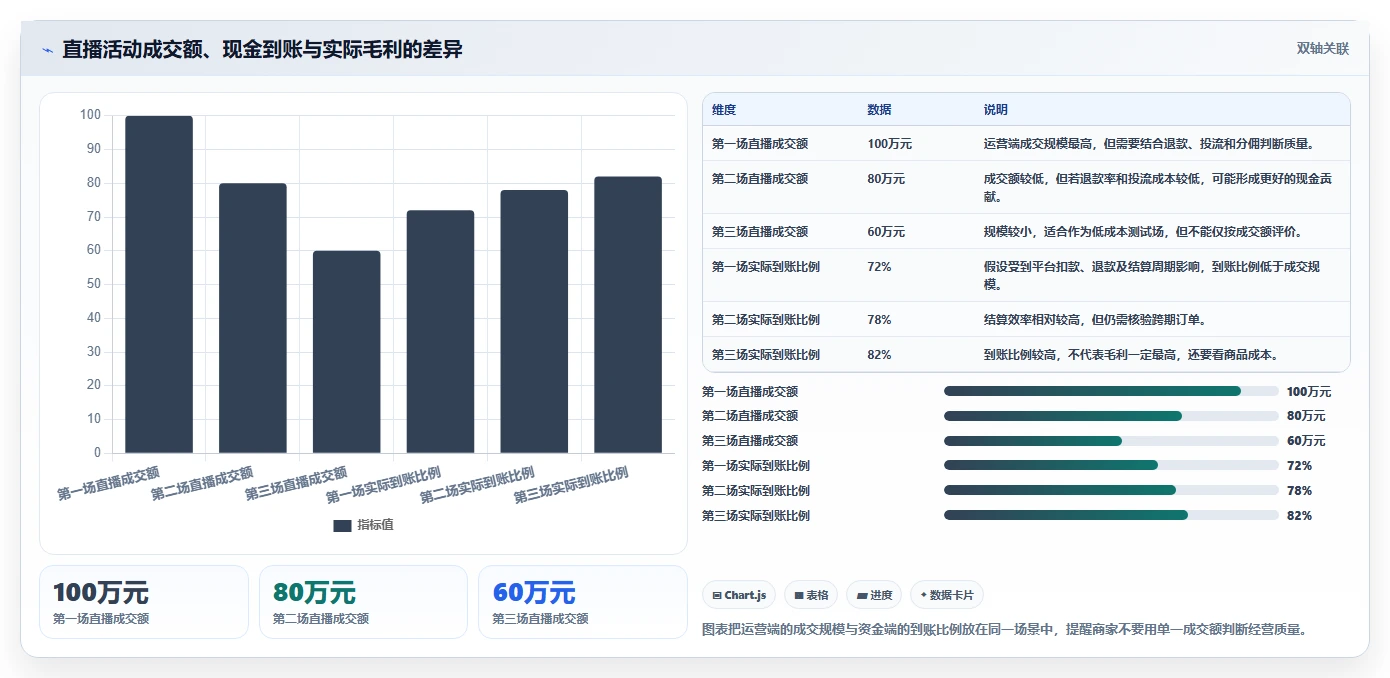Screen dimensions: 1390x678
Task: Click the 100万元 value beside the progress bar
Action: 1309,392
